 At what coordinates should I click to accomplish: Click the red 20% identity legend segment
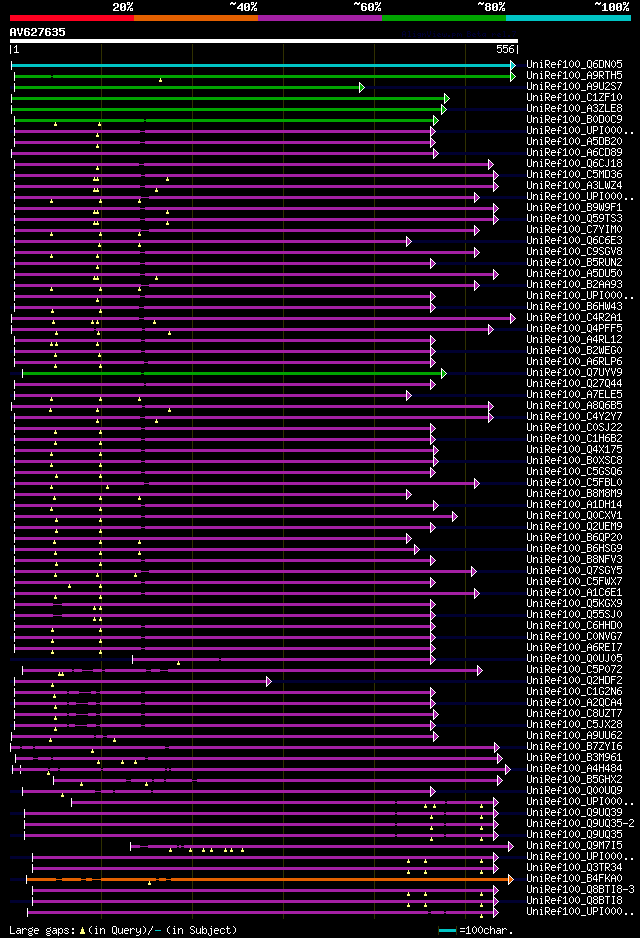(72, 18)
